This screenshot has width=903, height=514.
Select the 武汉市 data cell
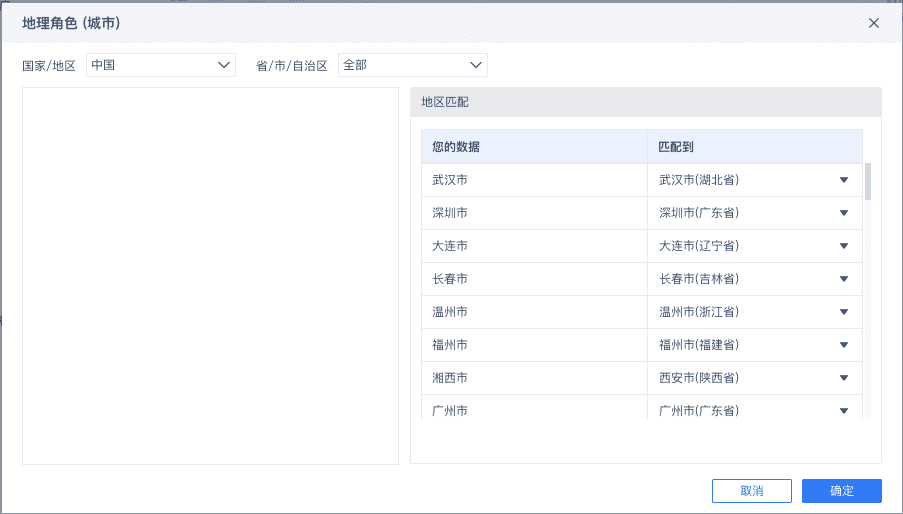tap(534, 180)
